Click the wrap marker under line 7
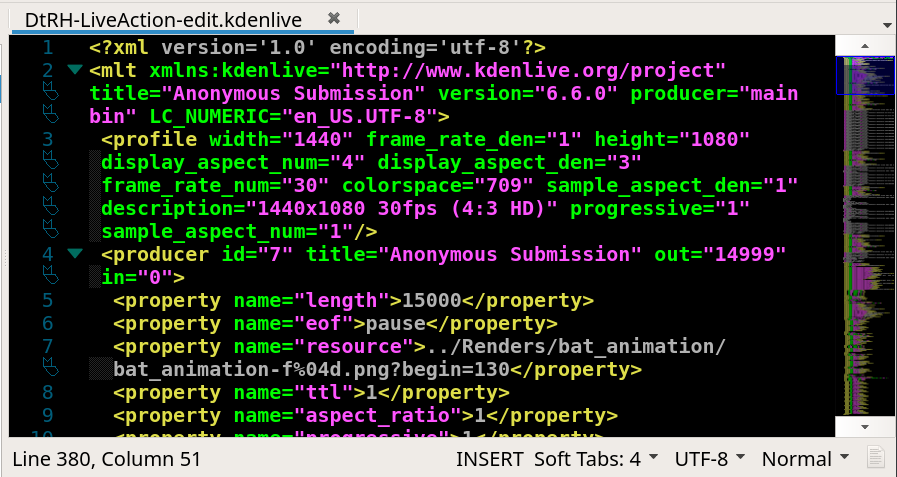This screenshot has width=897, height=477. coord(46,369)
